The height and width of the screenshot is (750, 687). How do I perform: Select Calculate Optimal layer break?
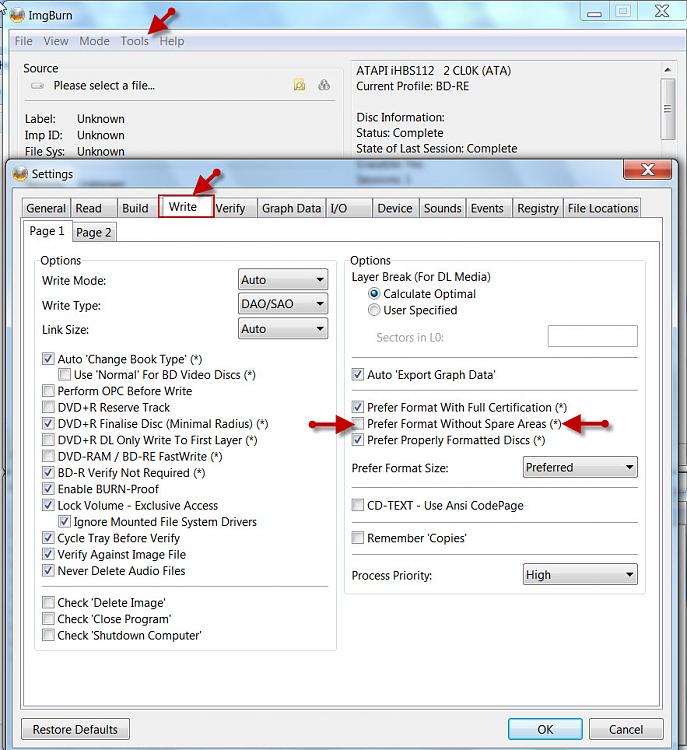tap(374, 293)
